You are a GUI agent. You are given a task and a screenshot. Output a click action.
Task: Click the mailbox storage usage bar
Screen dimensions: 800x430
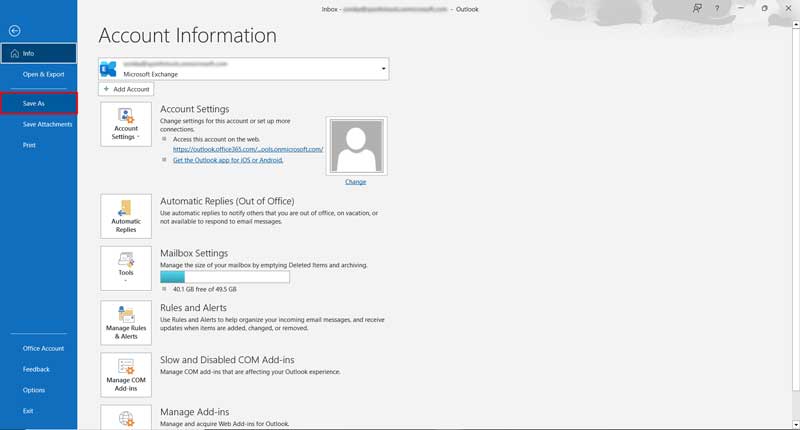(x=225, y=277)
